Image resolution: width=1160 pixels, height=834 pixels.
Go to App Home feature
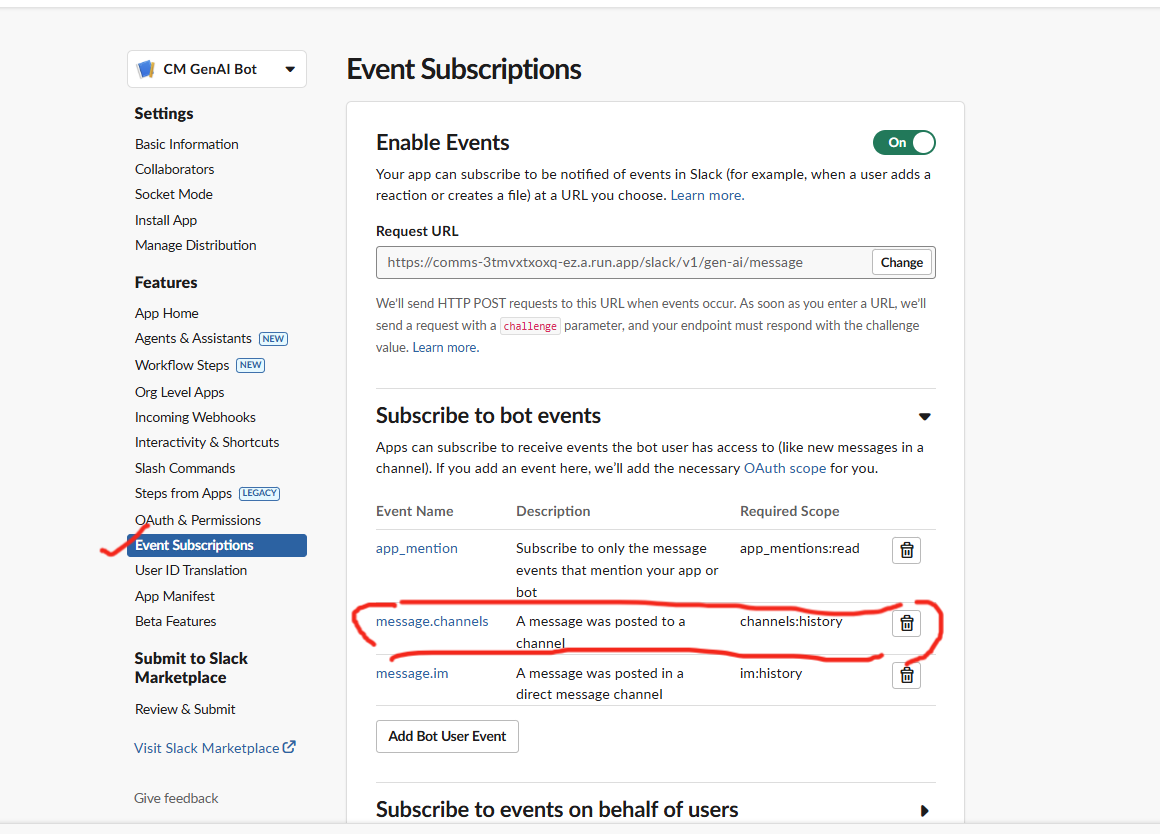(166, 314)
